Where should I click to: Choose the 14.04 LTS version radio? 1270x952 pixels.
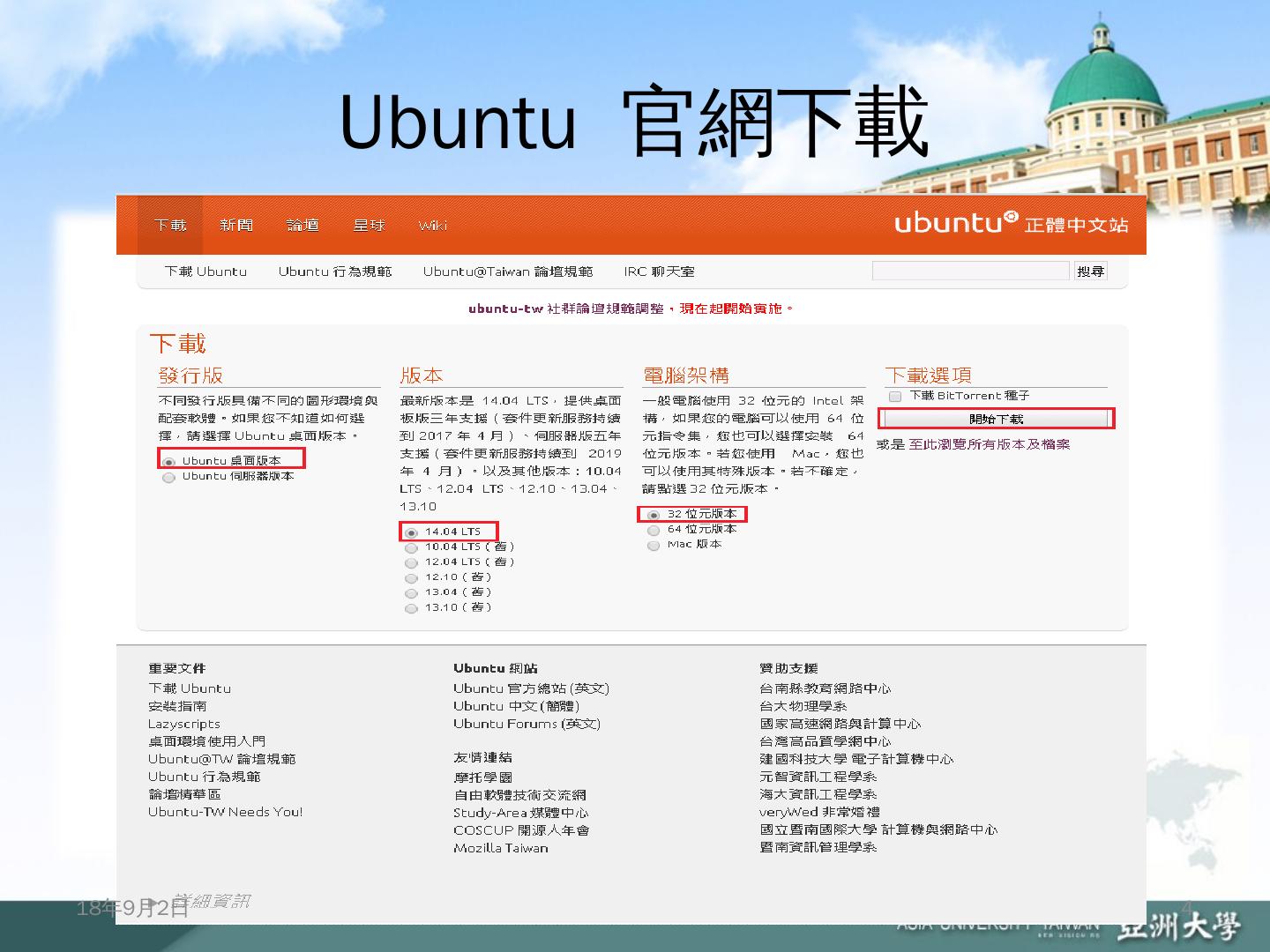pos(411,532)
